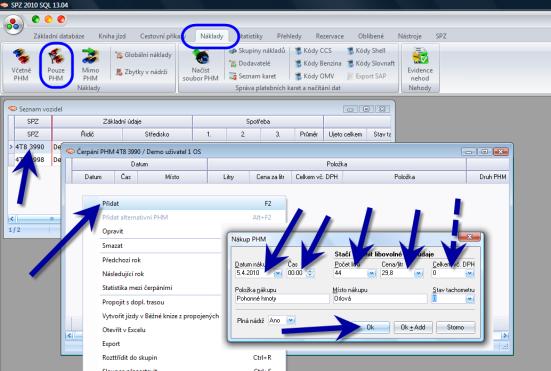The height and width of the screenshot is (371, 551).
Task: Click the red circle quick-access button
Action: [61, 19]
